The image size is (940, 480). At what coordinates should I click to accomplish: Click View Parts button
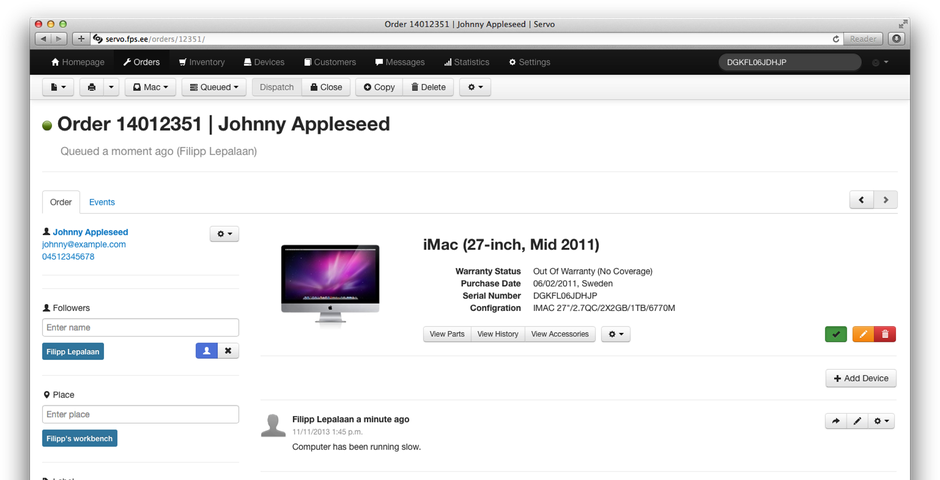447,334
